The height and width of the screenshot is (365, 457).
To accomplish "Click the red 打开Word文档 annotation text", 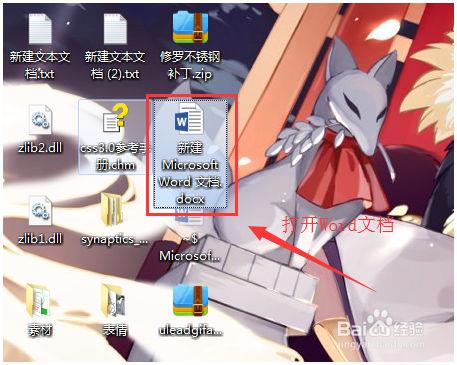I will coord(338,224).
